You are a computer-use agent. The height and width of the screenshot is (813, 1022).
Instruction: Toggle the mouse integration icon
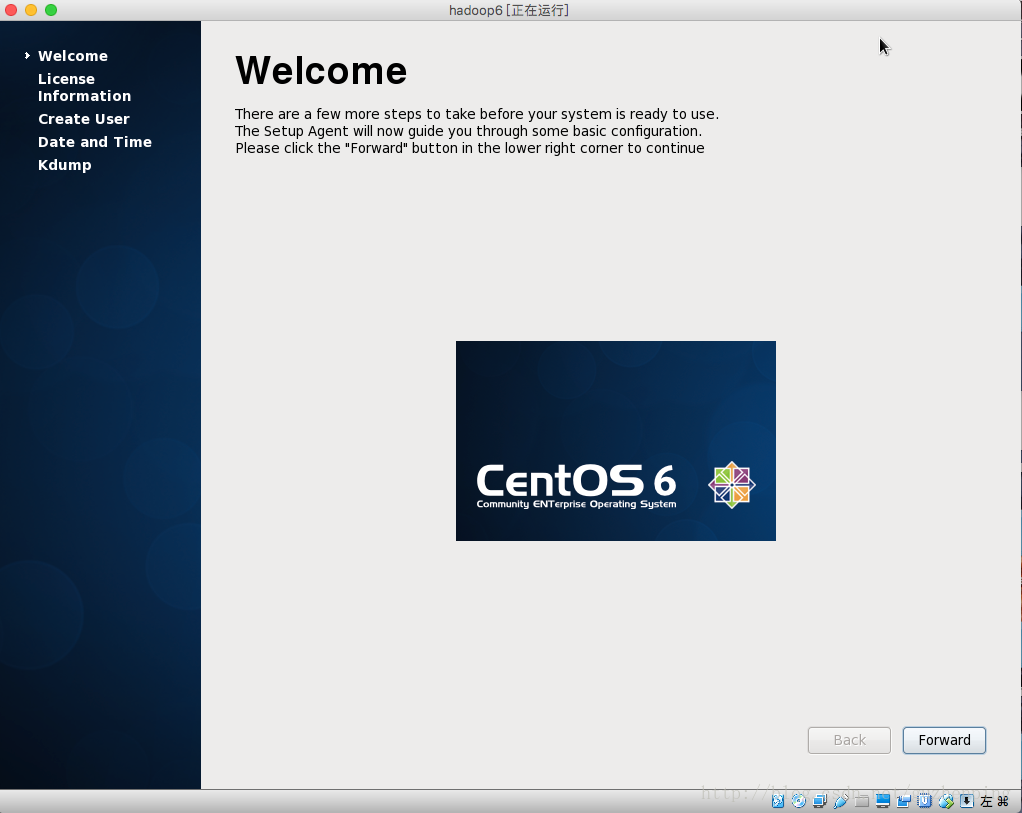tap(946, 801)
